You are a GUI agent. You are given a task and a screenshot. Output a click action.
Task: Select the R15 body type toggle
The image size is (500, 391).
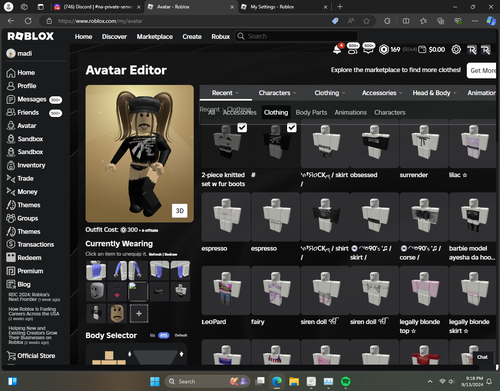point(163,335)
